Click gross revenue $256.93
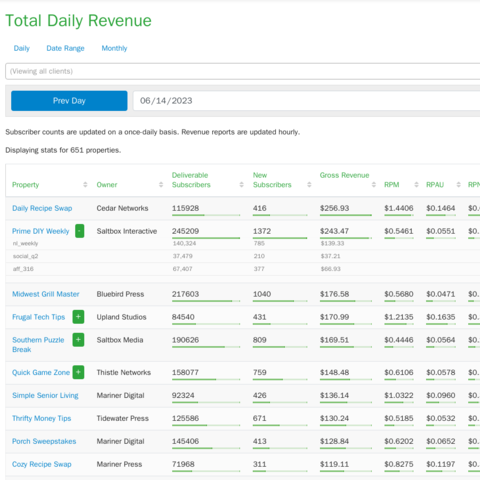 (x=334, y=208)
